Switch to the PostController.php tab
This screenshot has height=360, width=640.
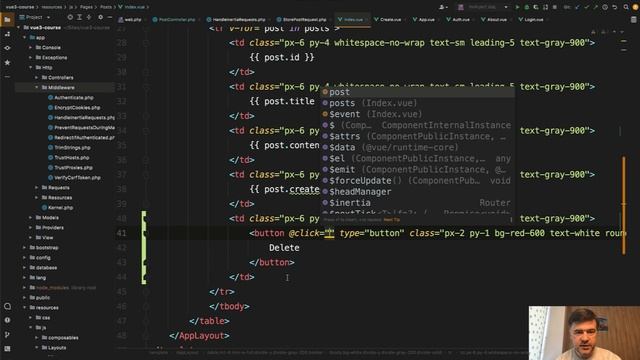174,20
